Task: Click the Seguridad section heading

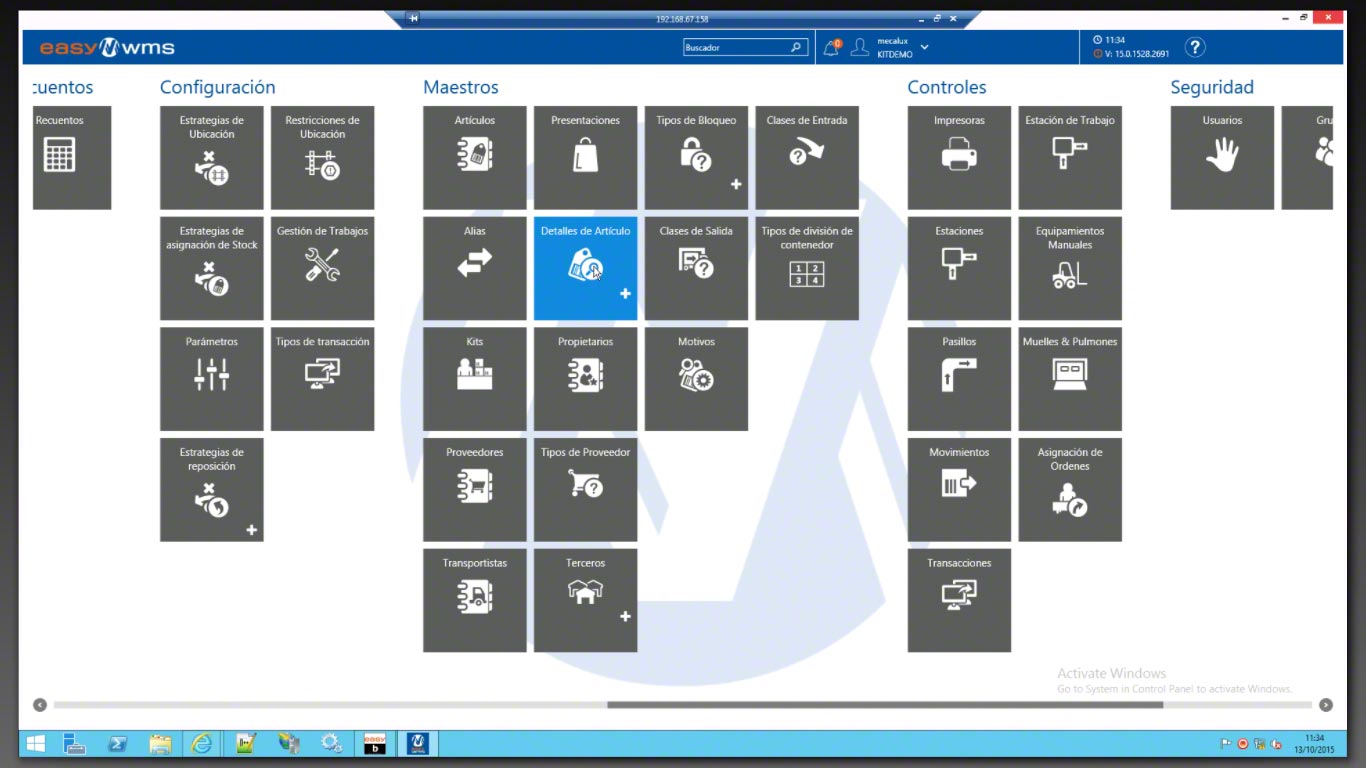Action: [1212, 88]
